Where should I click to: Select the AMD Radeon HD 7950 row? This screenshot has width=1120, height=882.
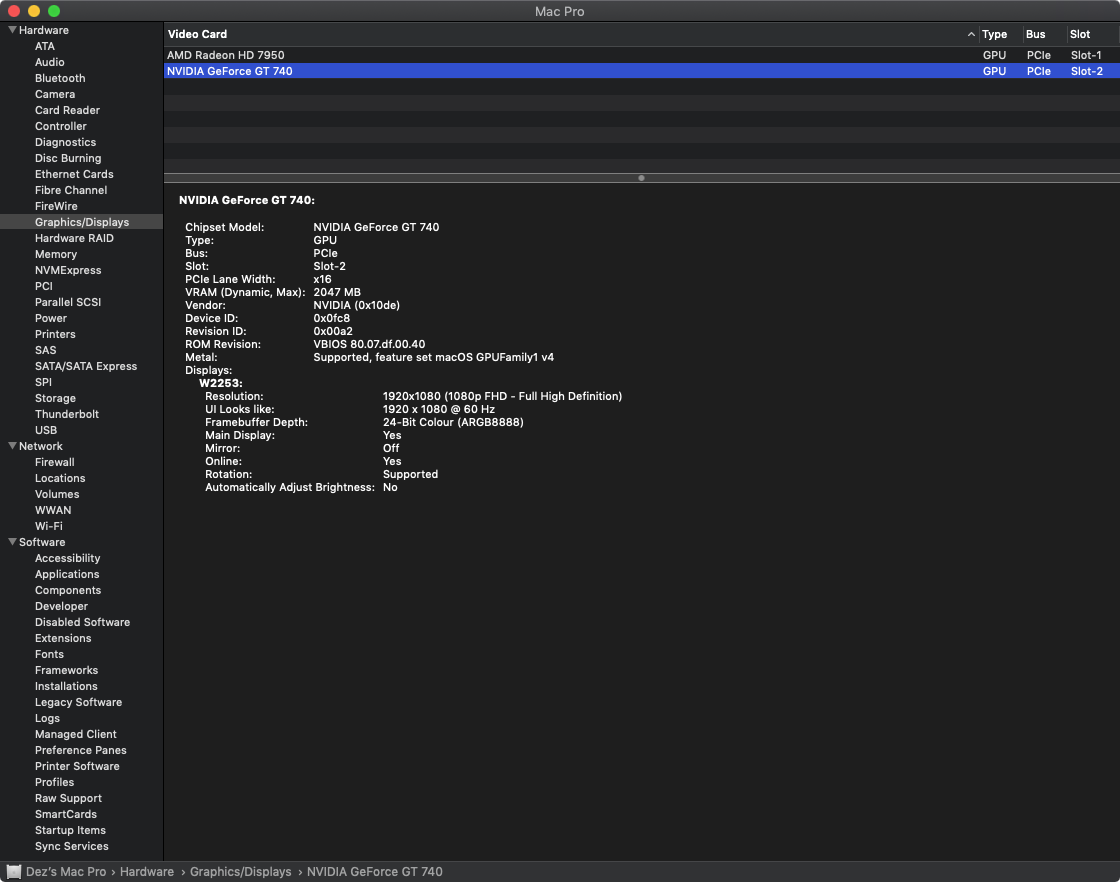point(641,55)
